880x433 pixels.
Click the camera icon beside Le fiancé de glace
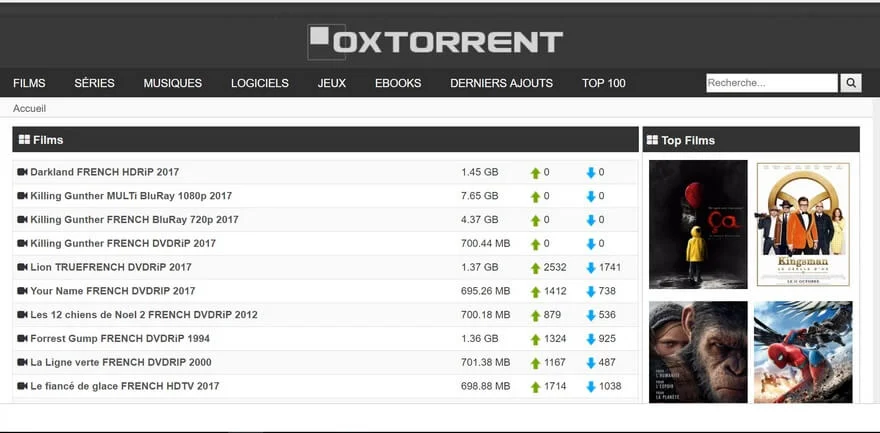coord(22,386)
